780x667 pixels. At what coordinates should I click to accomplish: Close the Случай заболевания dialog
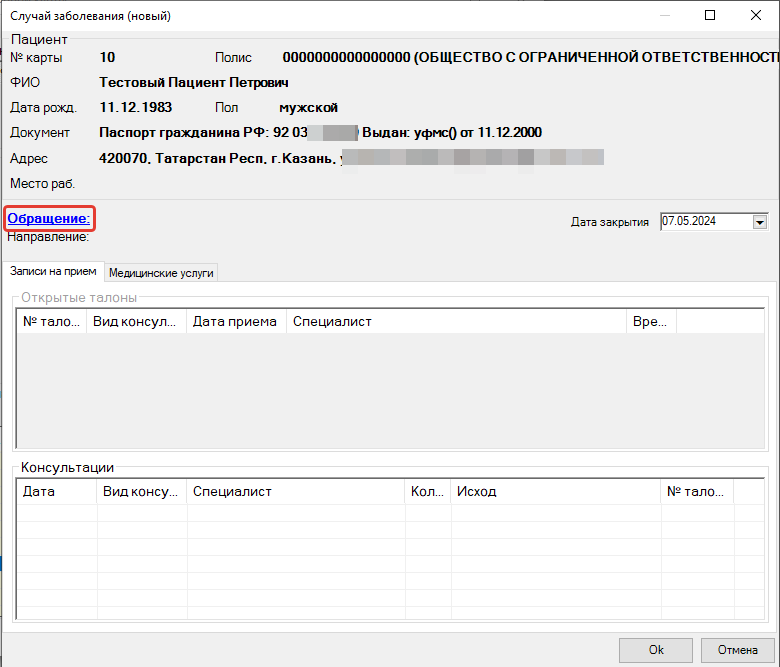[756, 15]
